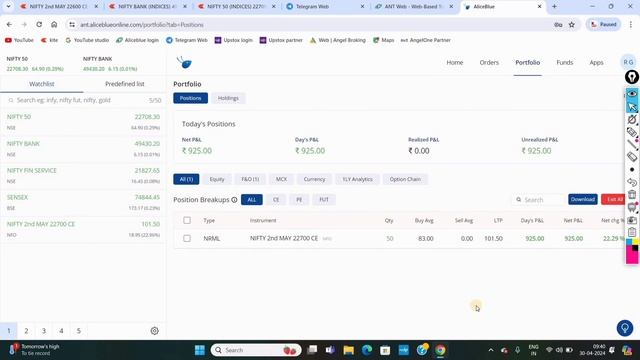Select the CE position filter
Screen dimensions: 640x360
coord(276,200)
